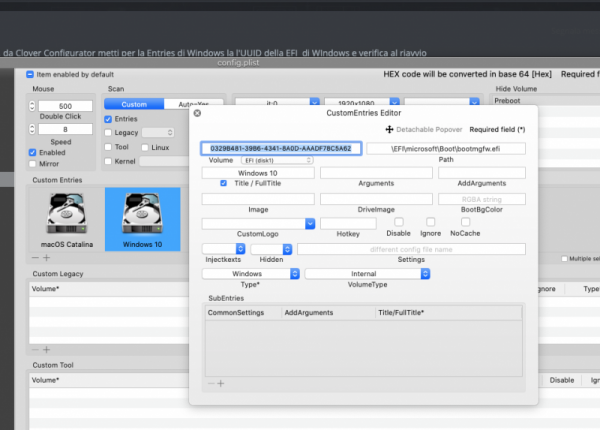Toggle the Title / FullTitle checkbox
Viewport: 600px width, 430px height.
coord(223,184)
